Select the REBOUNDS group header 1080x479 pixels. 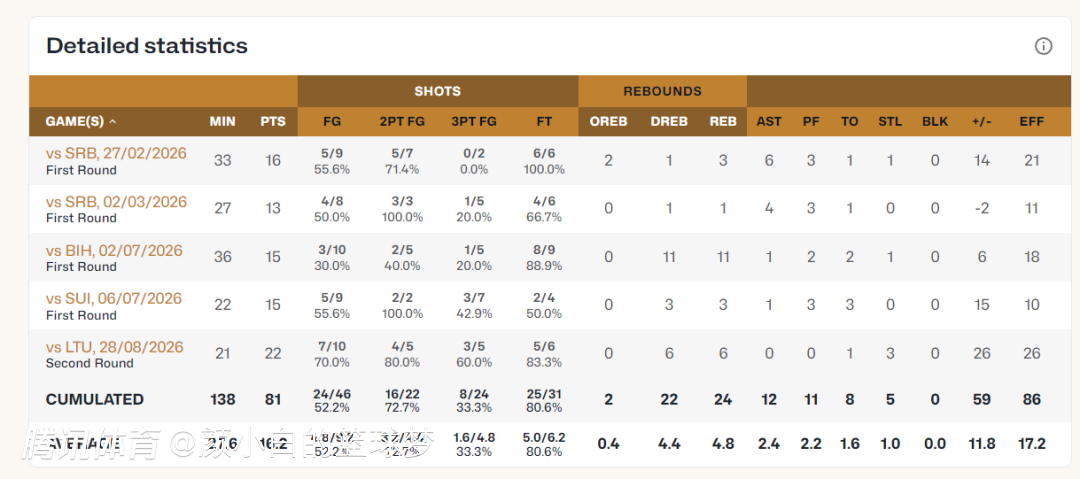point(663,91)
